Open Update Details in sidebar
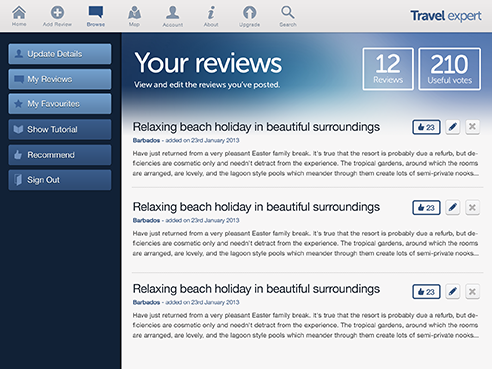This screenshot has width=492, height=369. tap(60, 54)
